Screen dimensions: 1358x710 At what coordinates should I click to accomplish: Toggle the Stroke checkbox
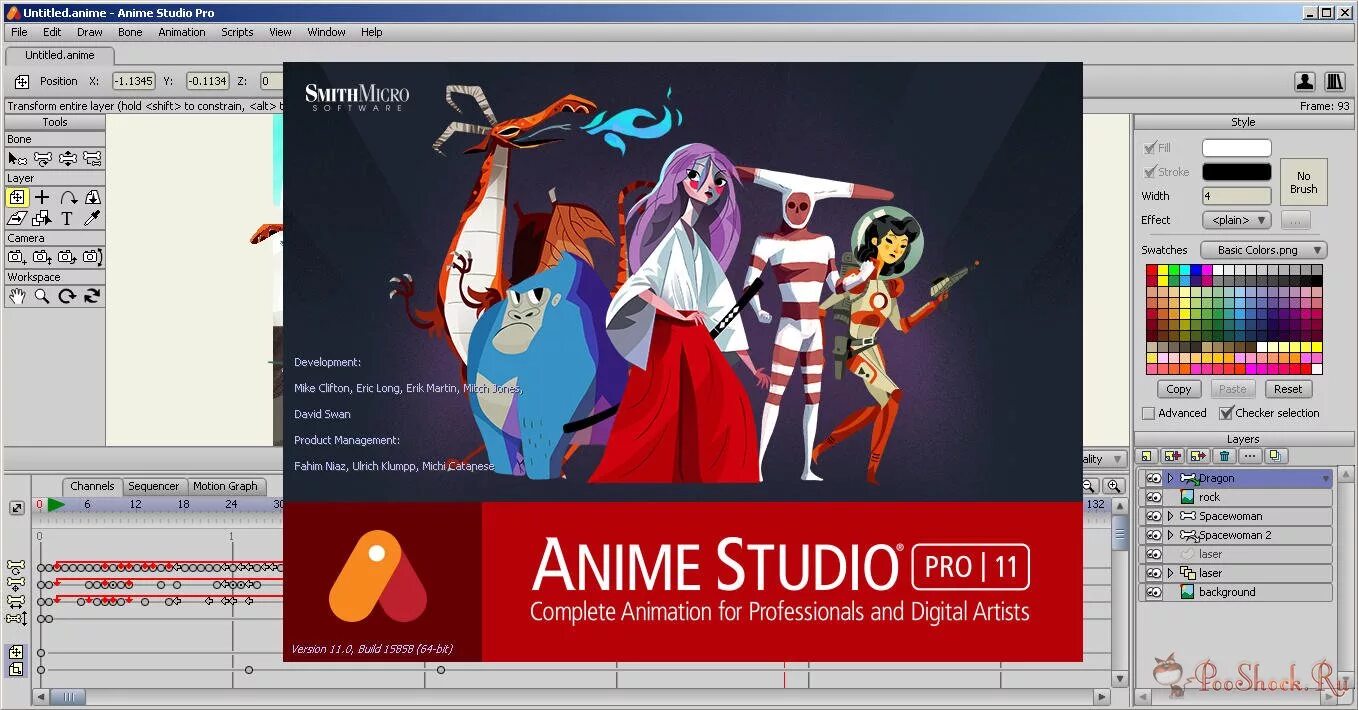[1149, 172]
